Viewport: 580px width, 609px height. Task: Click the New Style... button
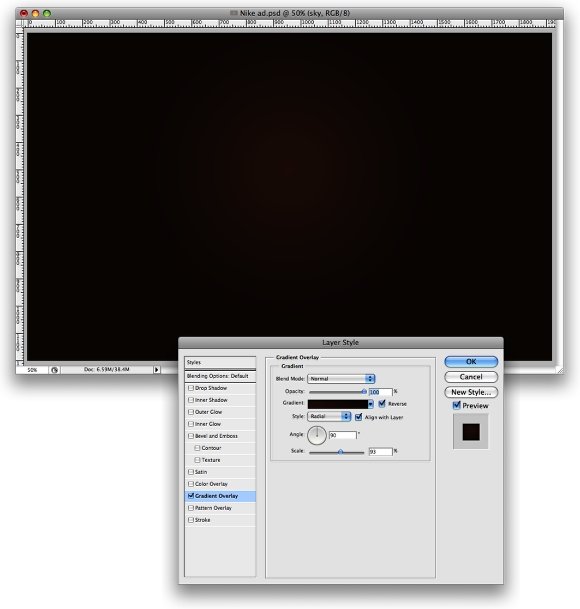[471, 392]
